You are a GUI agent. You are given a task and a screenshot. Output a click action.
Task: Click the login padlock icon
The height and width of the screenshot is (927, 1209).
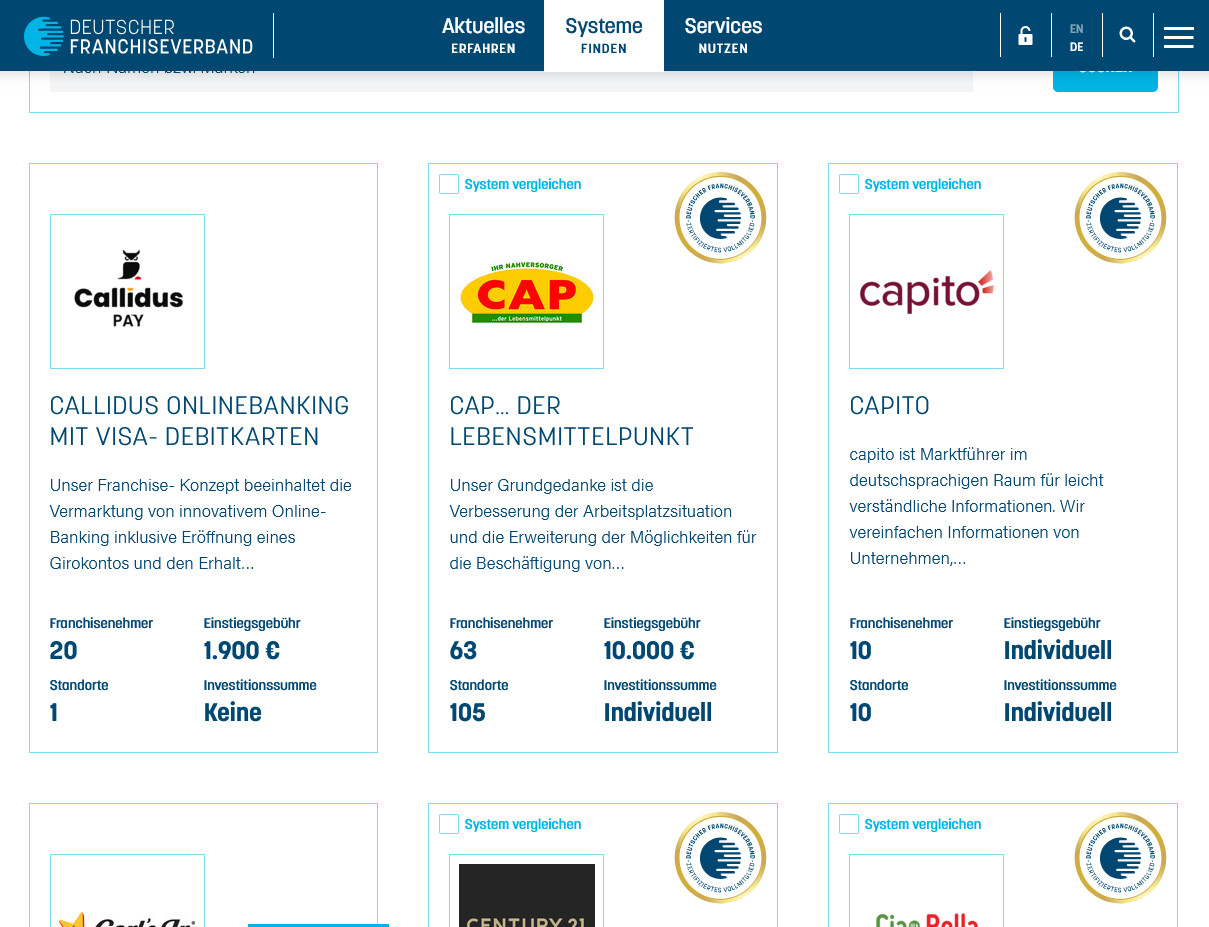[x=1025, y=36]
